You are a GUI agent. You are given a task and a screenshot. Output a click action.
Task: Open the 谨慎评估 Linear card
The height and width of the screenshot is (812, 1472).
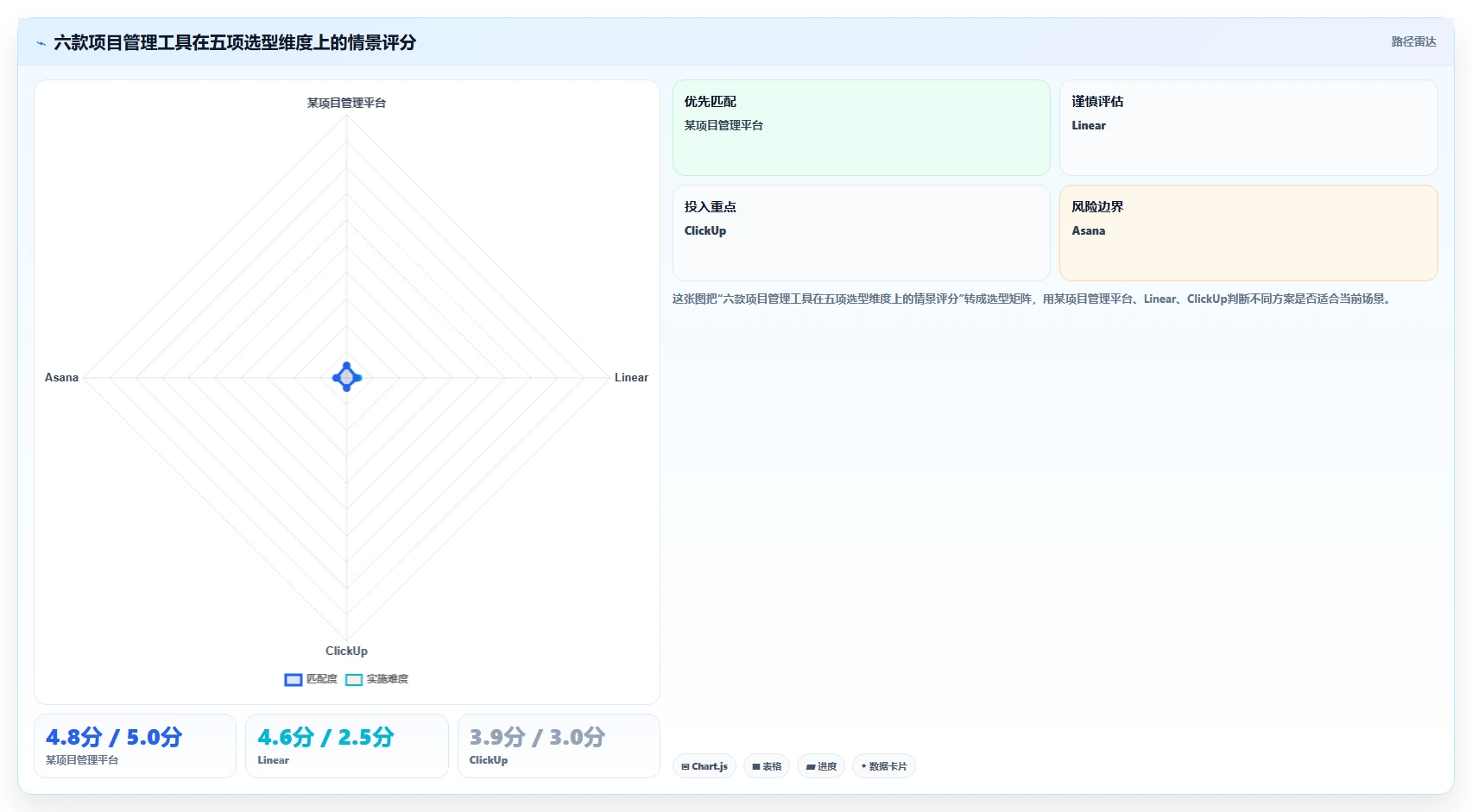[x=1248, y=128]
